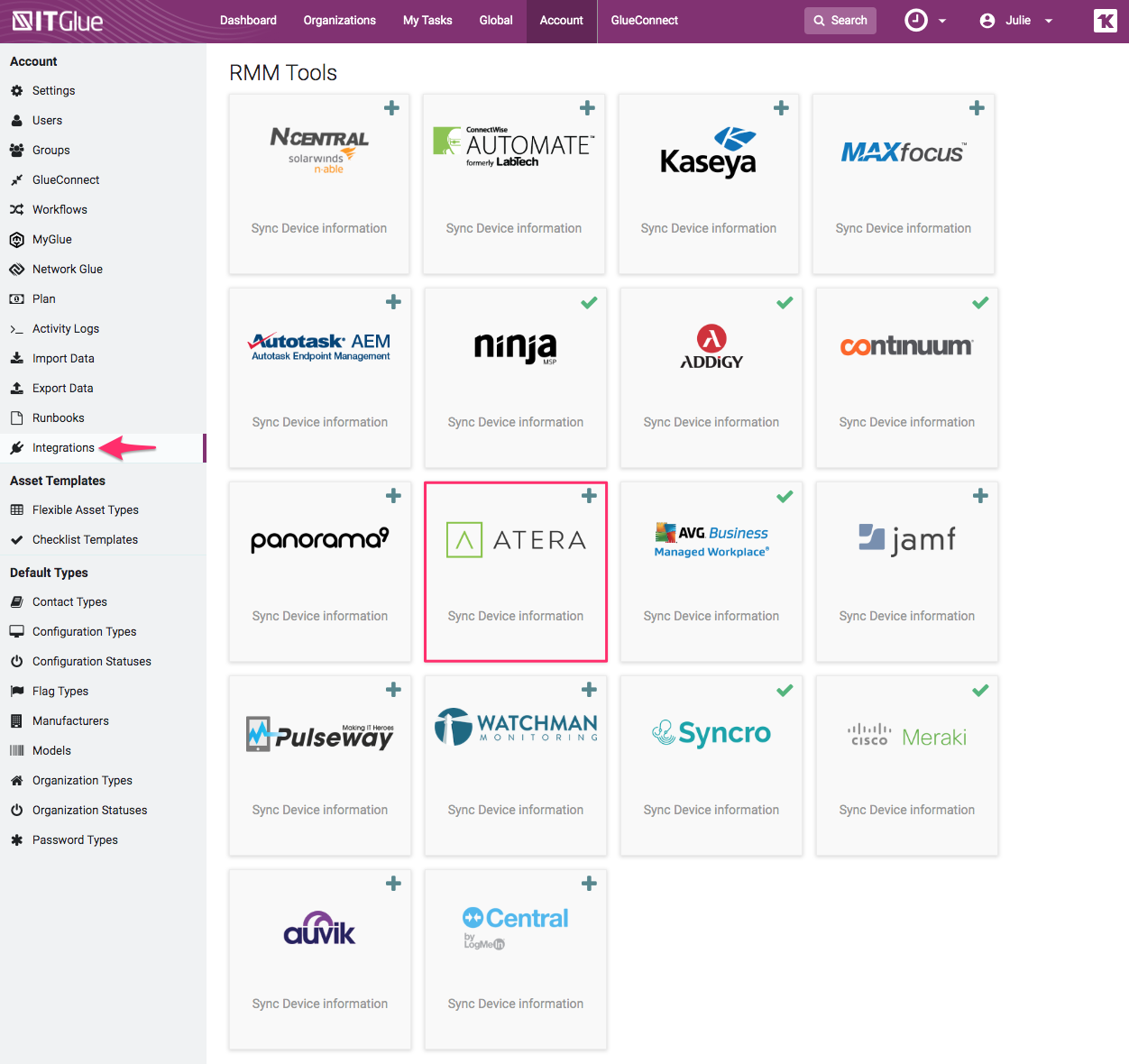This screenshot has height=1064, width=1129.
Task: Click Sync Device information under Auvik
Action: tap(320, 1004)
